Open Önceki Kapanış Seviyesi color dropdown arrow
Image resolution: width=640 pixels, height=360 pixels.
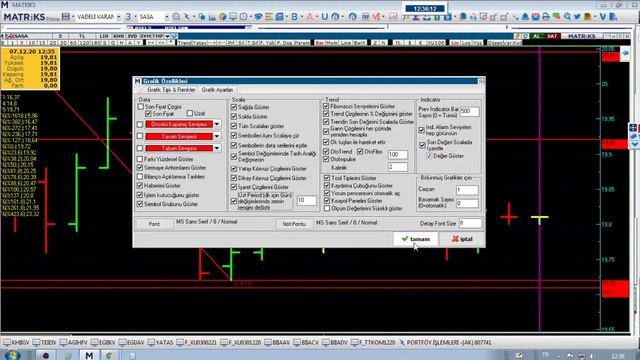217,124
